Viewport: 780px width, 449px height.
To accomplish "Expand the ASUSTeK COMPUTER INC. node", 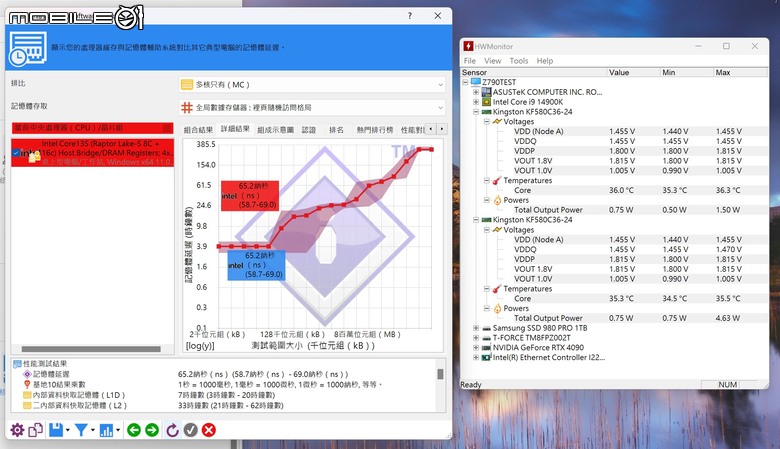I will [476, 92].
